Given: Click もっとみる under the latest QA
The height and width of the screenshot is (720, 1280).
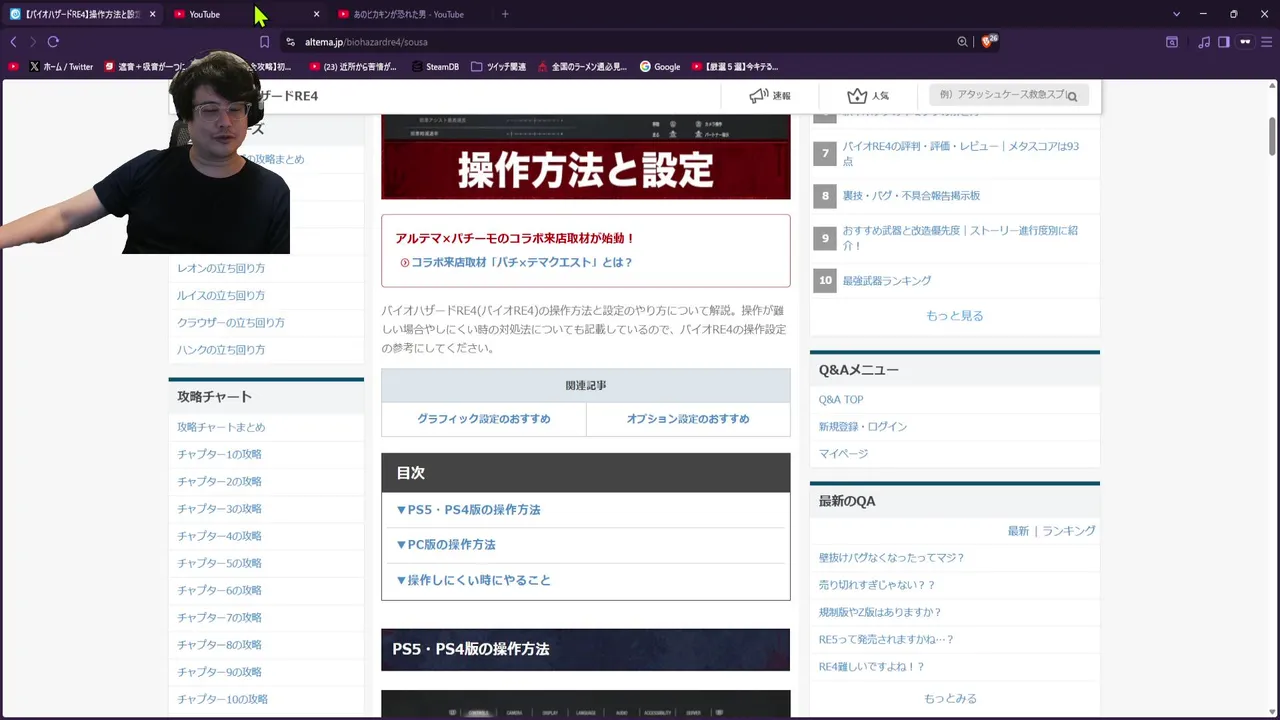Looking at the screenshot, I should (x=951, y=698).
